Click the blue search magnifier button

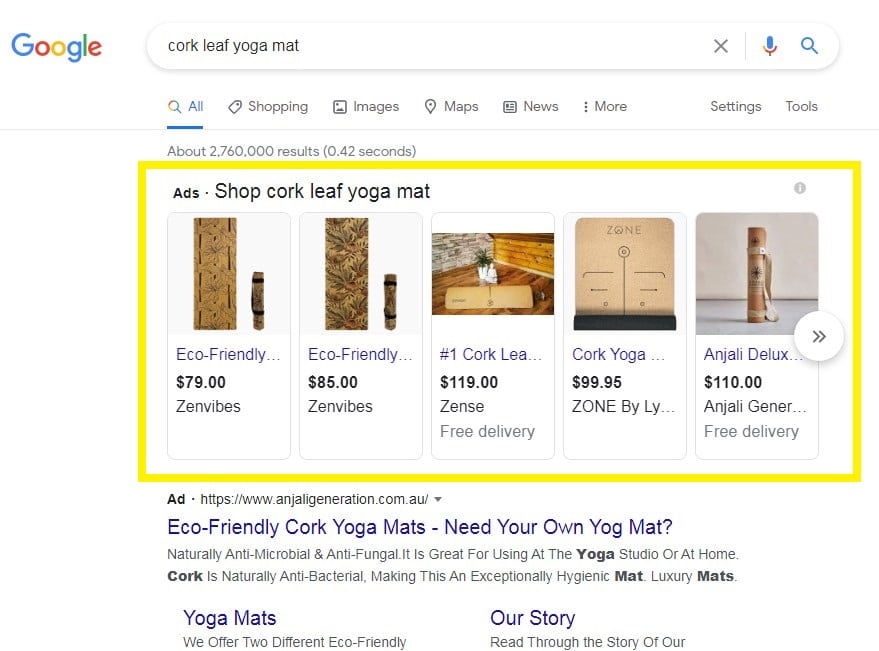[x=809, y=46]
